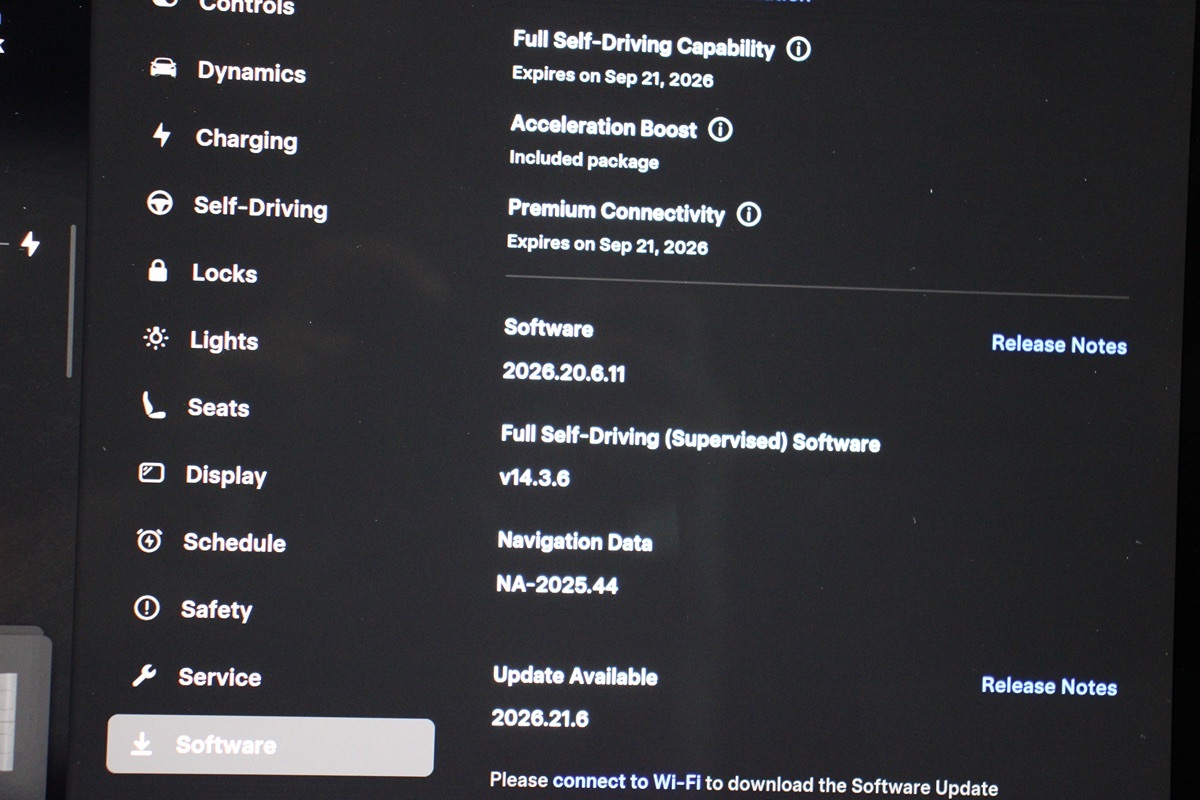This screenshot has width=1200, height=800.
Task: Click the Acceleration Boost label
Action: click(x=604, y=126)
